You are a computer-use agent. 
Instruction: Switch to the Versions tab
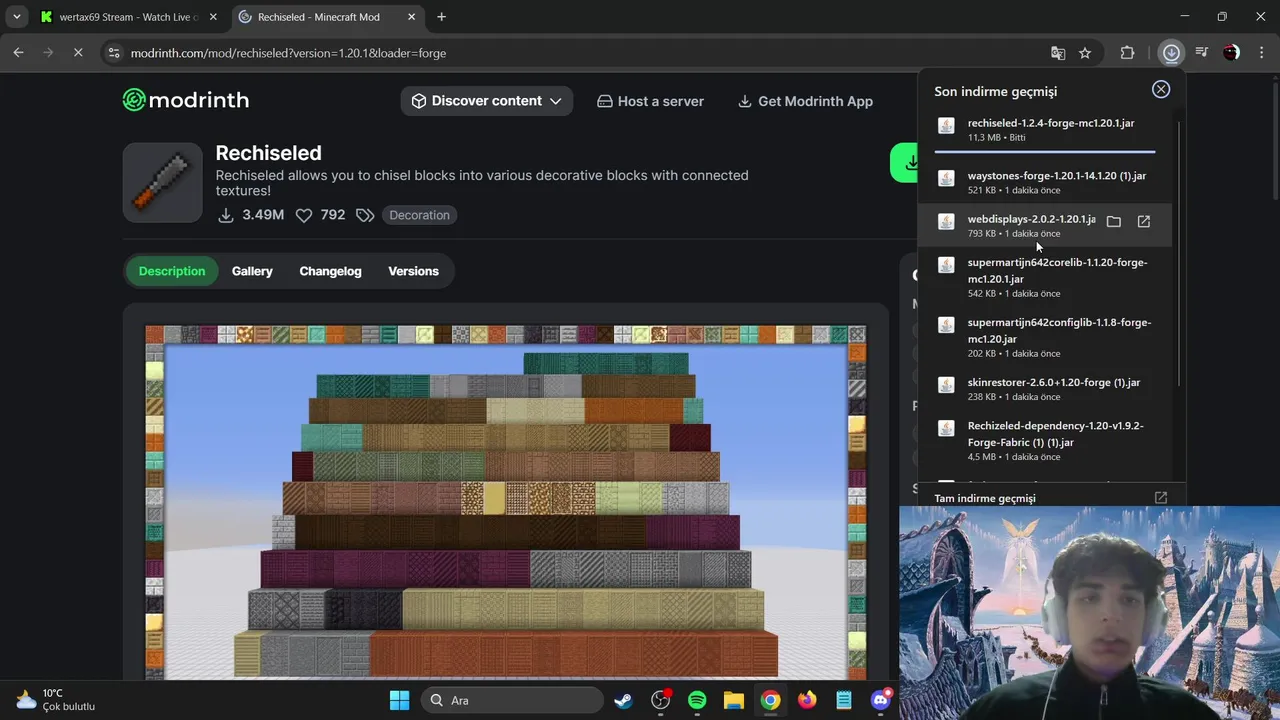point(413,271)
